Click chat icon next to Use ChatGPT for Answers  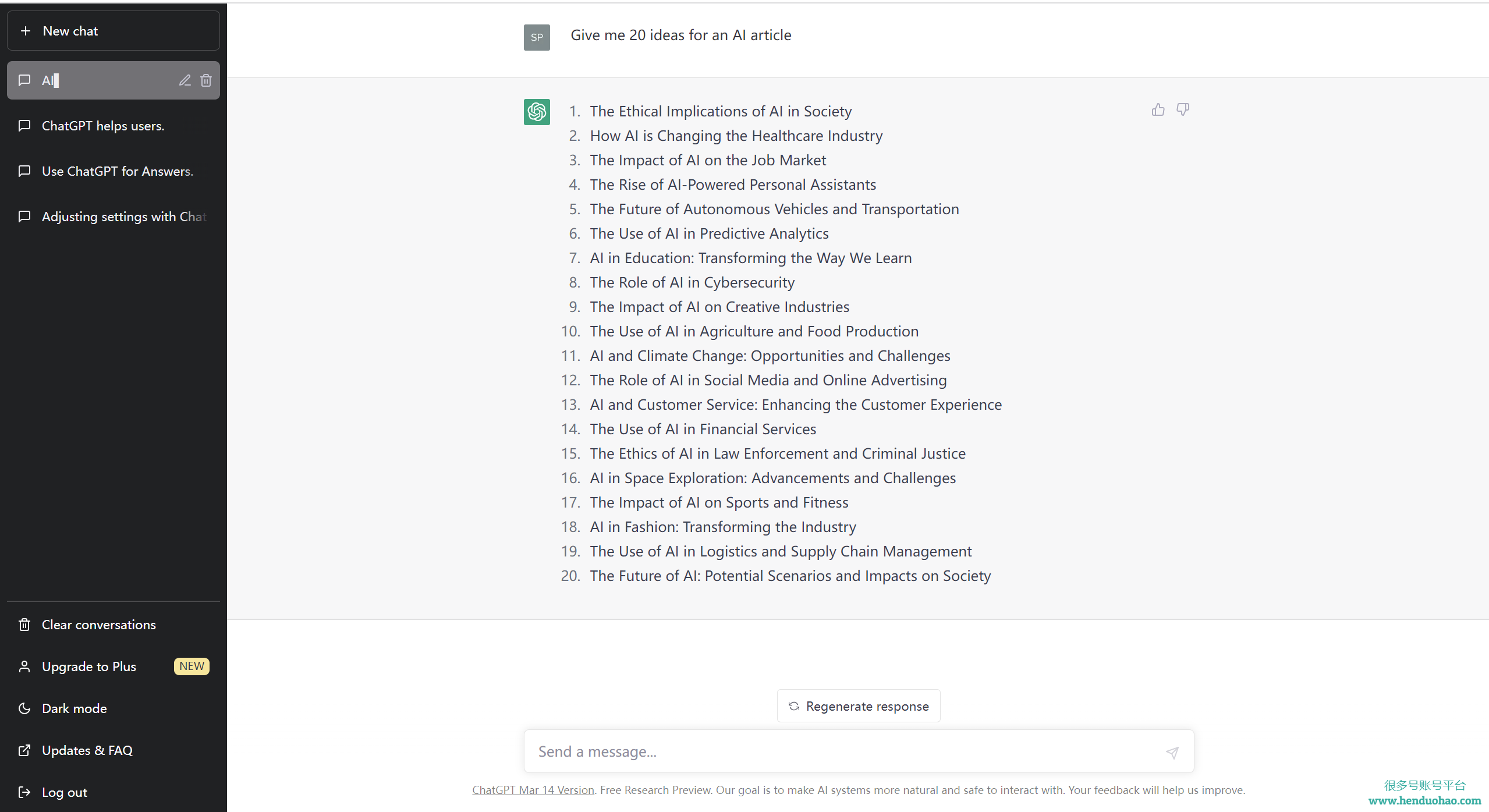click(x=24, y=171)
